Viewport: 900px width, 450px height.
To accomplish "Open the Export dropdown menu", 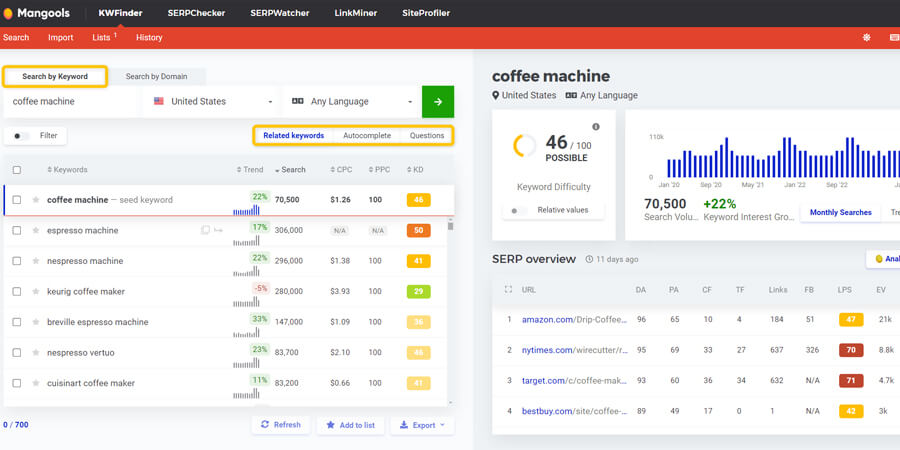I will pos(422,425).
